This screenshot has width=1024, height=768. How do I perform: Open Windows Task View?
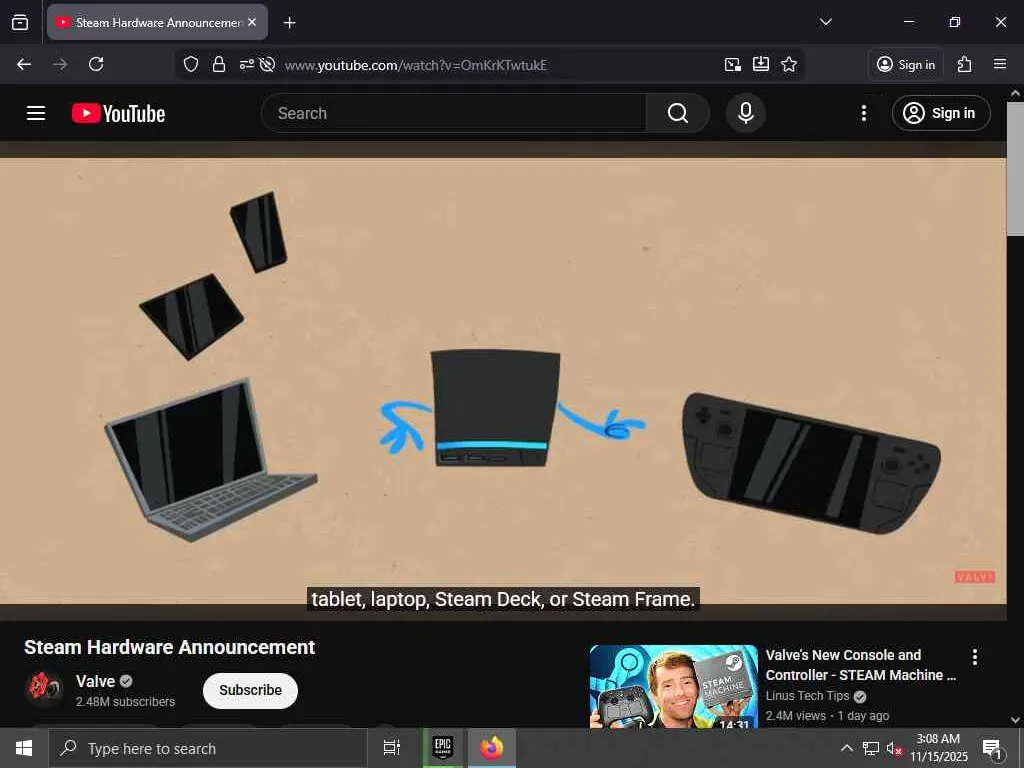(x=391, y=748)
